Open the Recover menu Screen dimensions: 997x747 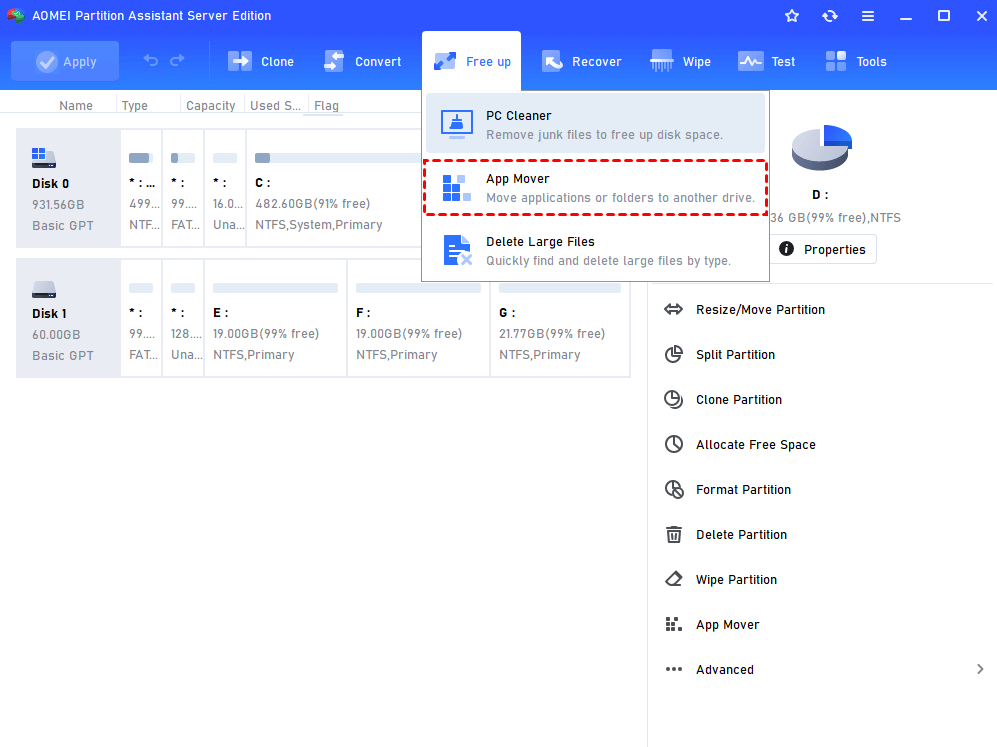click(x=581, y=62)
